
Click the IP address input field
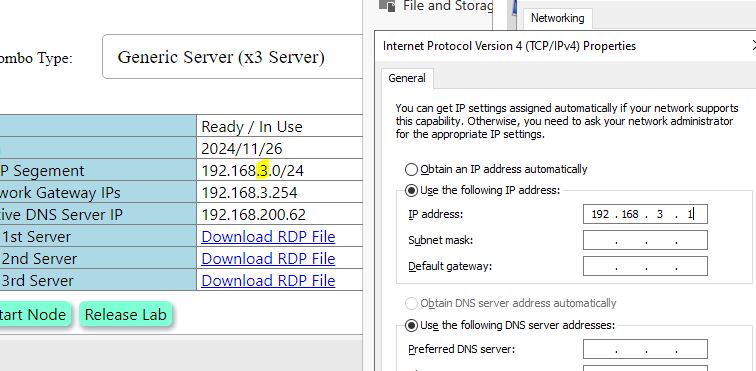tap(645, 214)
